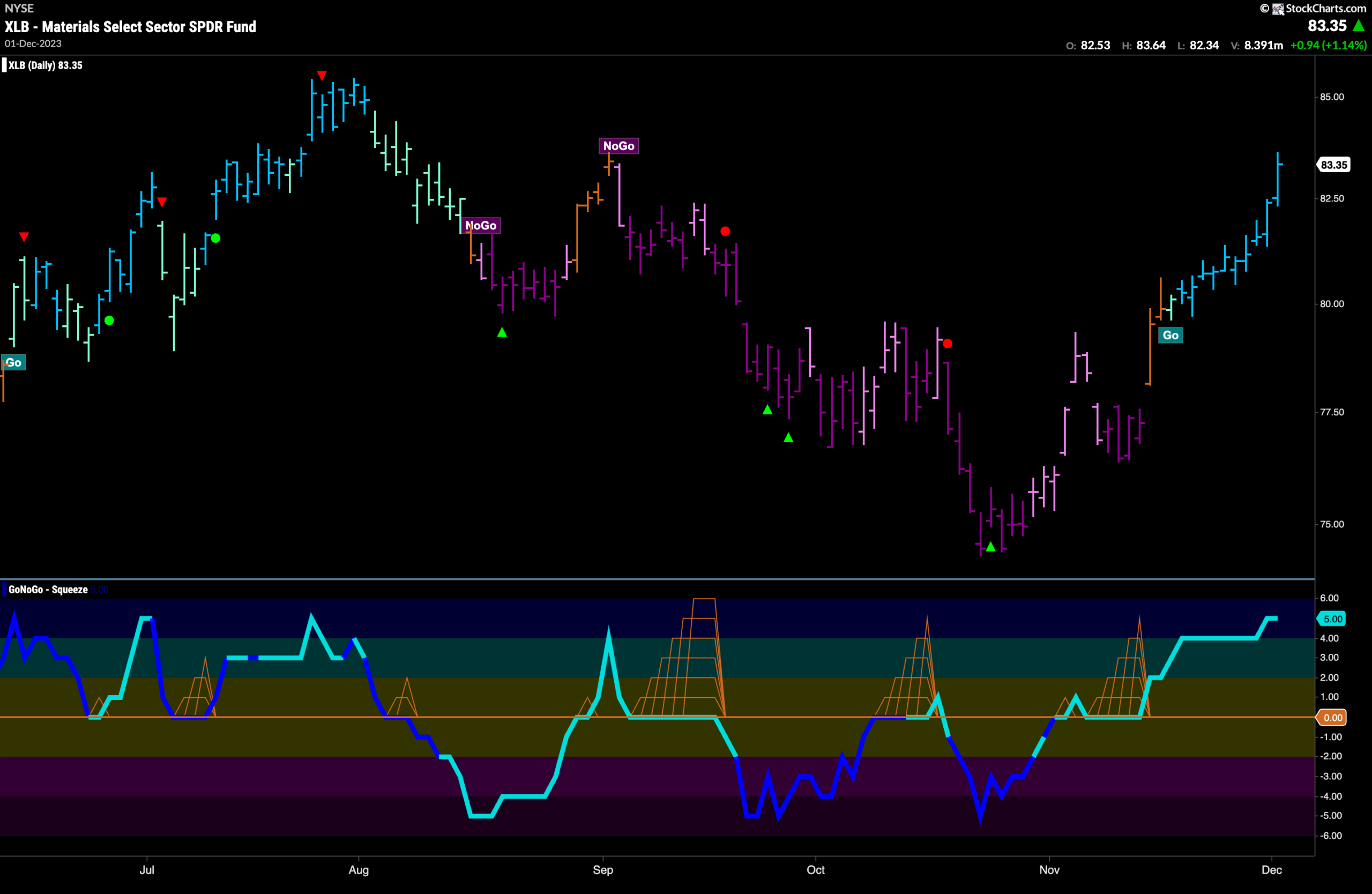The image size is (1372, 894).
Task: Click XLB Materials Select Sector title
Action: (130, 26)
